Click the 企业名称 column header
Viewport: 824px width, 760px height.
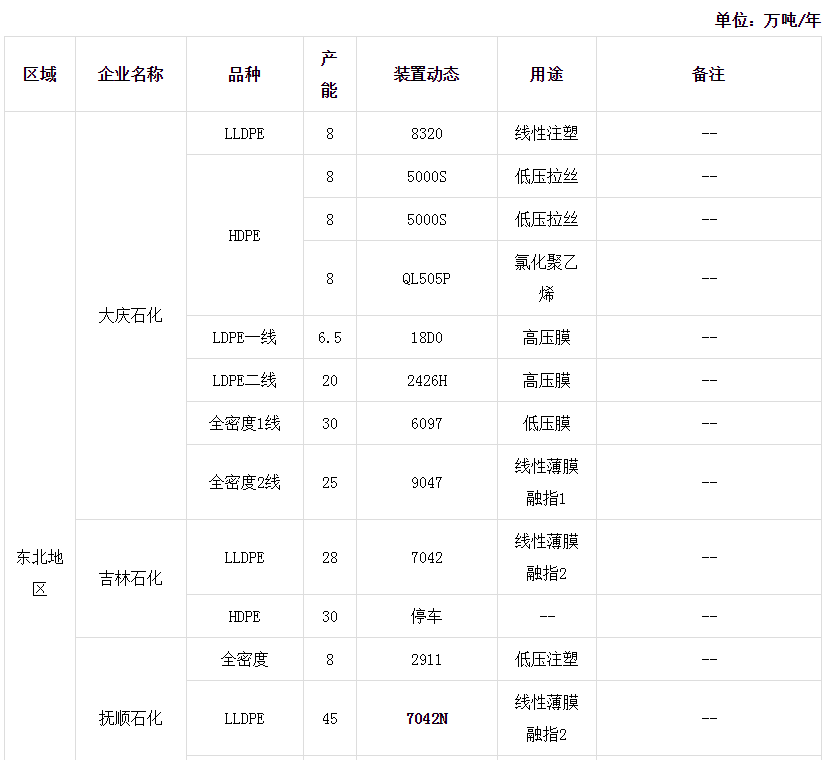click(x=131, y=74)
